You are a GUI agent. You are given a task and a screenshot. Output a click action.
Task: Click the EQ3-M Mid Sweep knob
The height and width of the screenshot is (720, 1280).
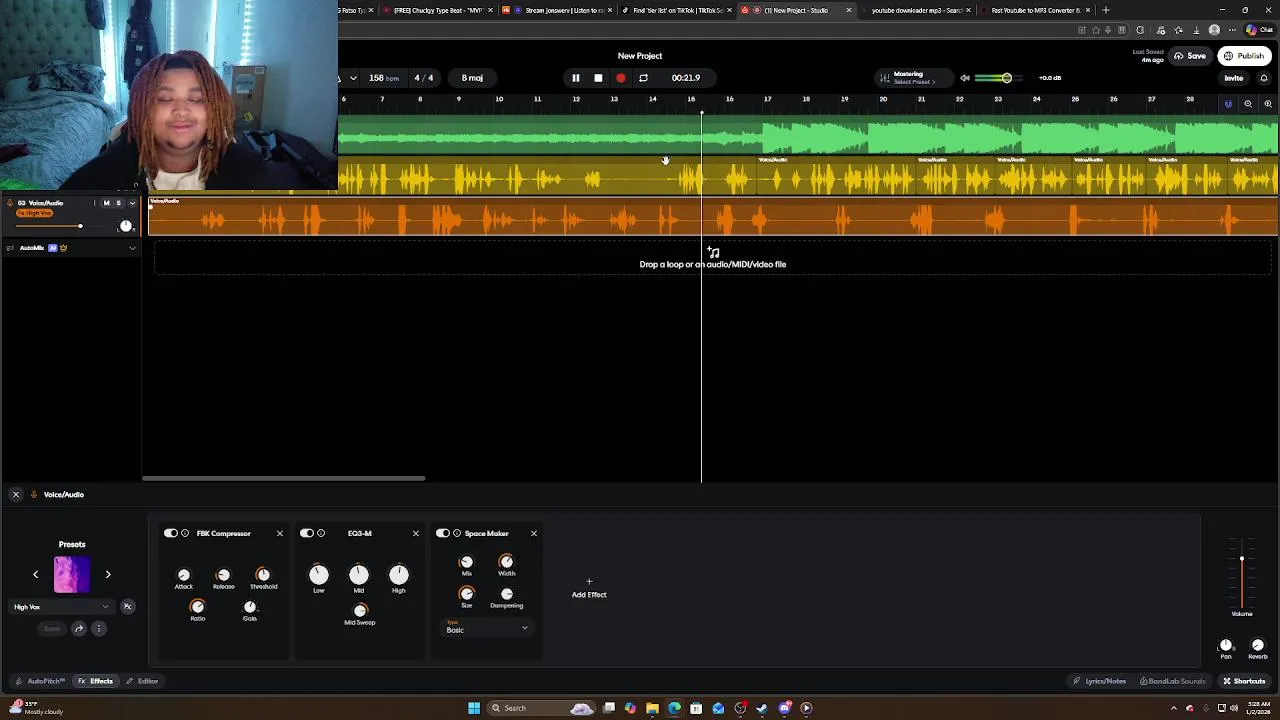360,610
